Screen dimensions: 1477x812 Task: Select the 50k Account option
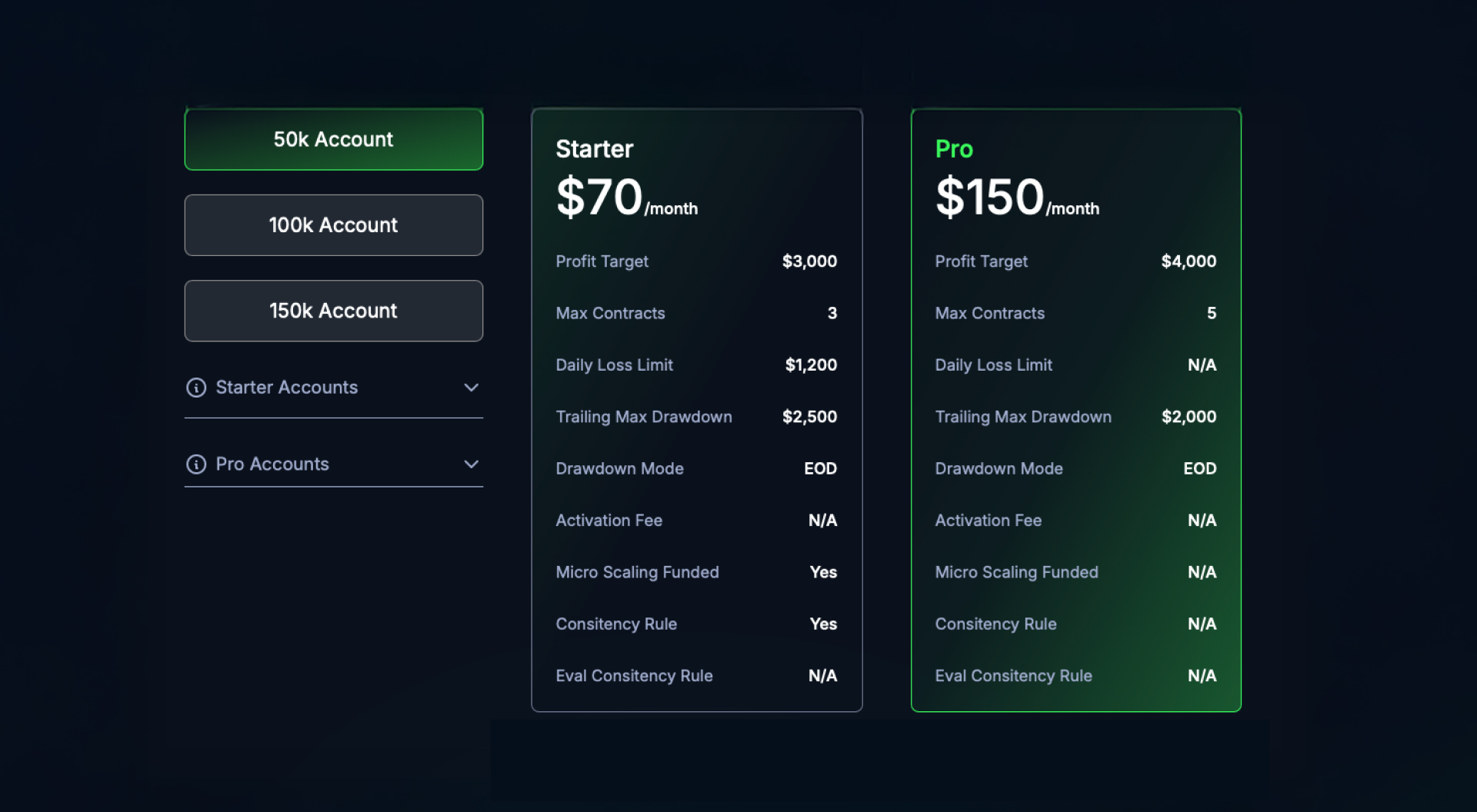(x=333, y=139)
